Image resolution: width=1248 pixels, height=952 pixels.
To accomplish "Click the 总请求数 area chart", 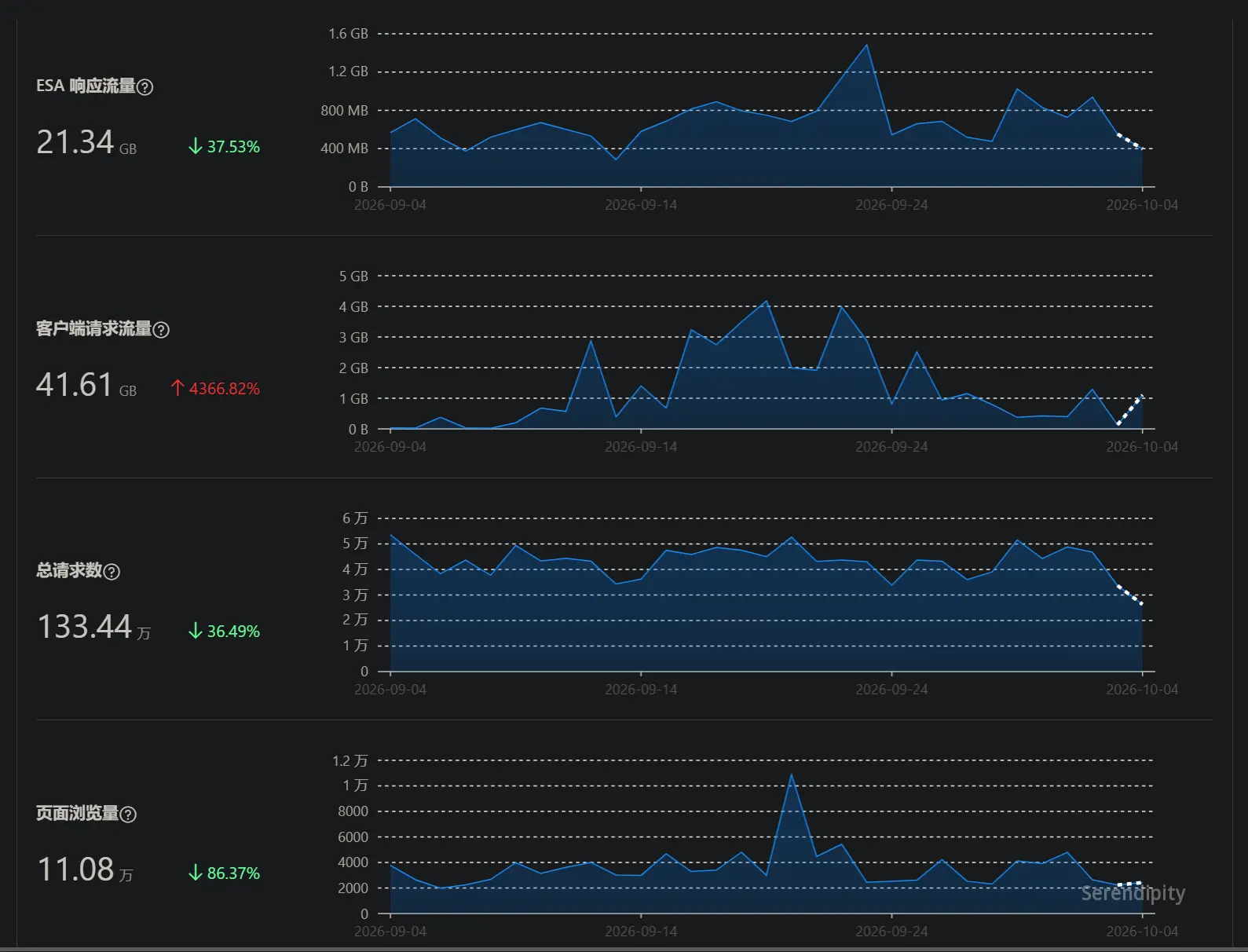I will coord(766,595).
